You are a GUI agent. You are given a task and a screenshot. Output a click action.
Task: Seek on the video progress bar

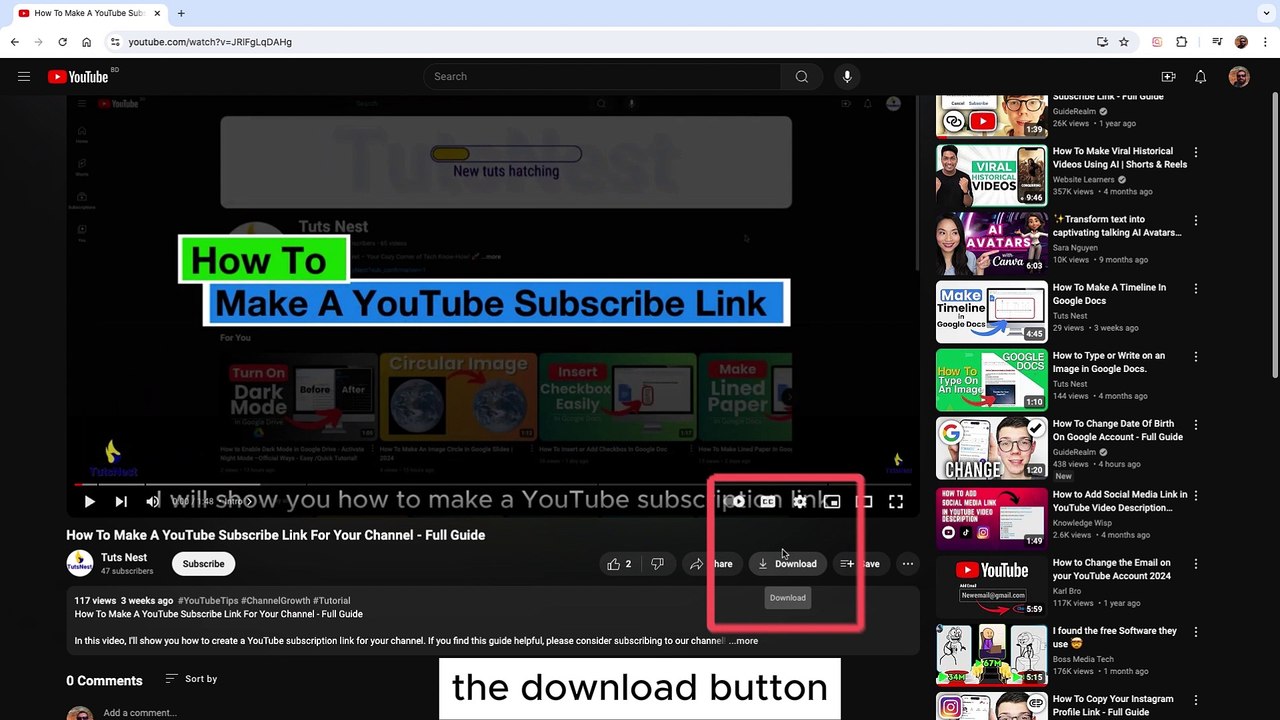click(492, 485)
